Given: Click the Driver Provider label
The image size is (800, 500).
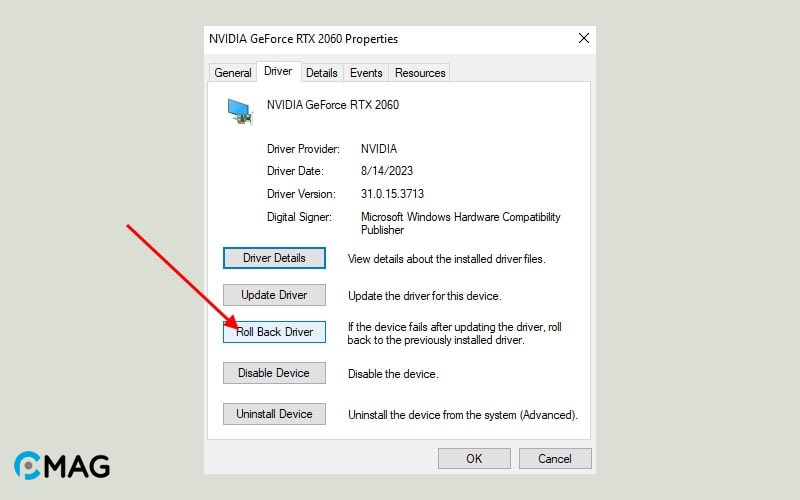Looking at the screenshot, I should point(303,149).
